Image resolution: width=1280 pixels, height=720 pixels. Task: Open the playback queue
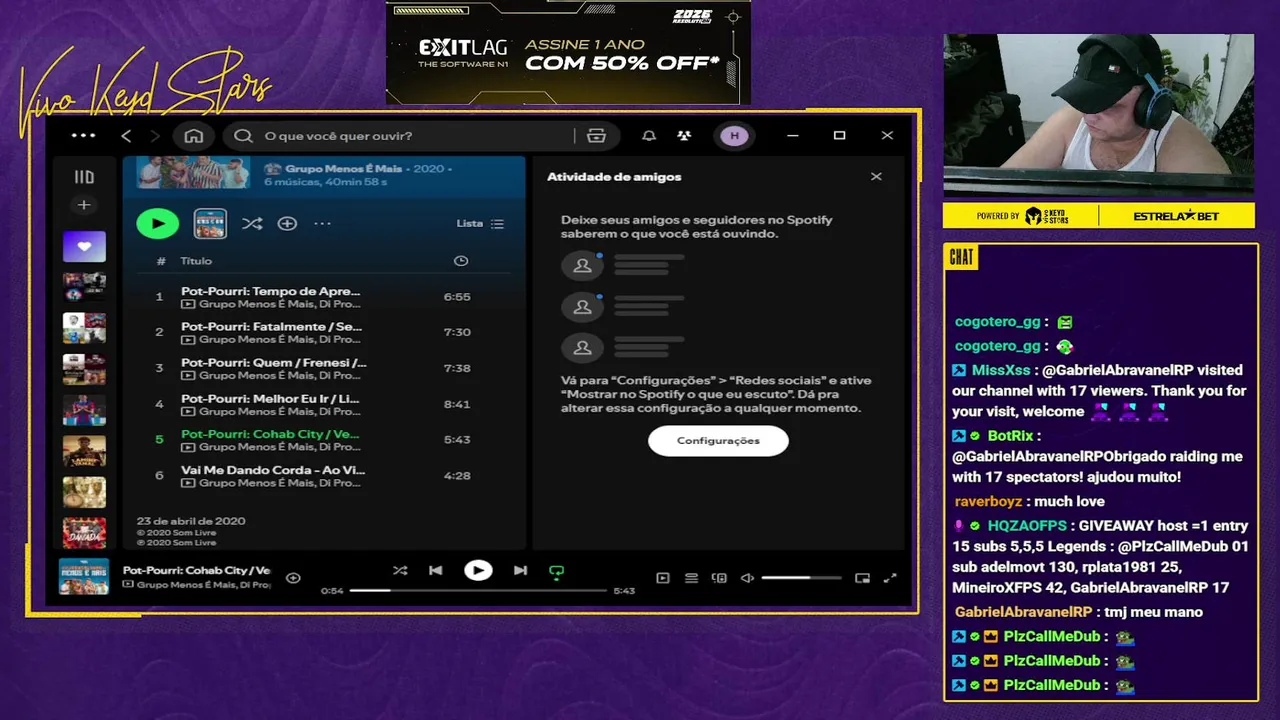691,578
